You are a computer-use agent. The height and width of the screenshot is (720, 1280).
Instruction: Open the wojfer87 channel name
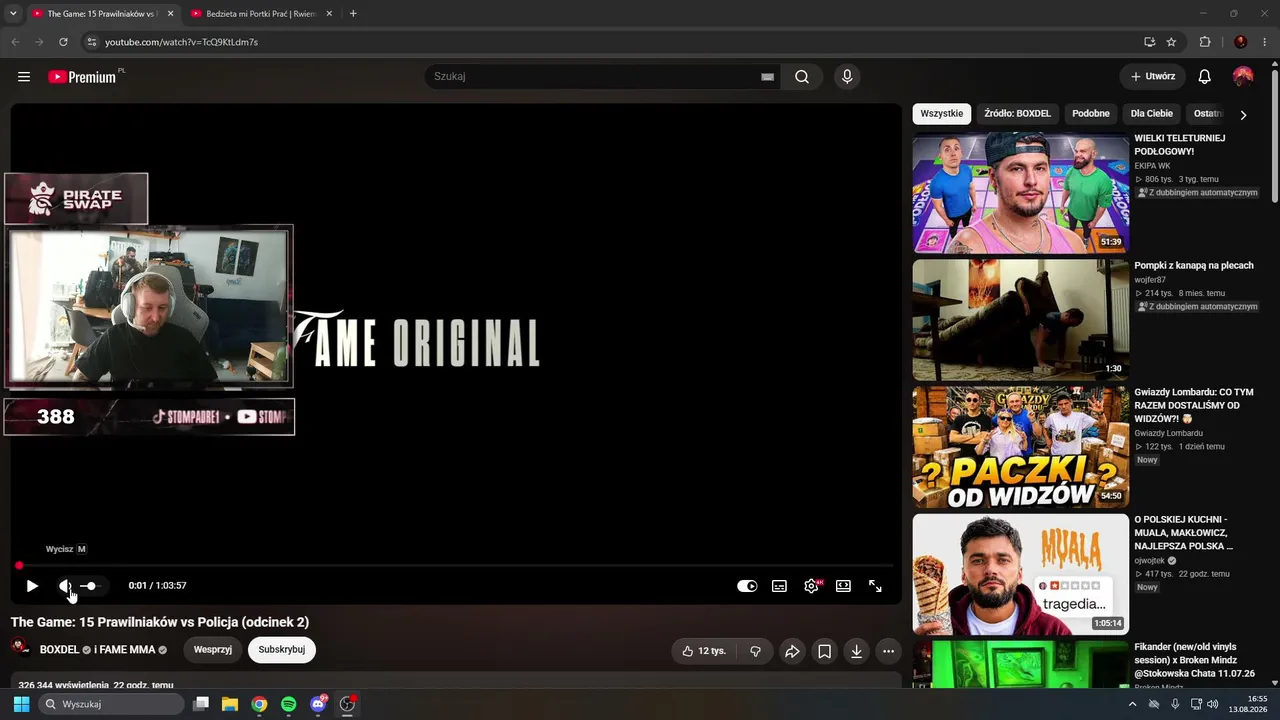(x=1150, y=280)
